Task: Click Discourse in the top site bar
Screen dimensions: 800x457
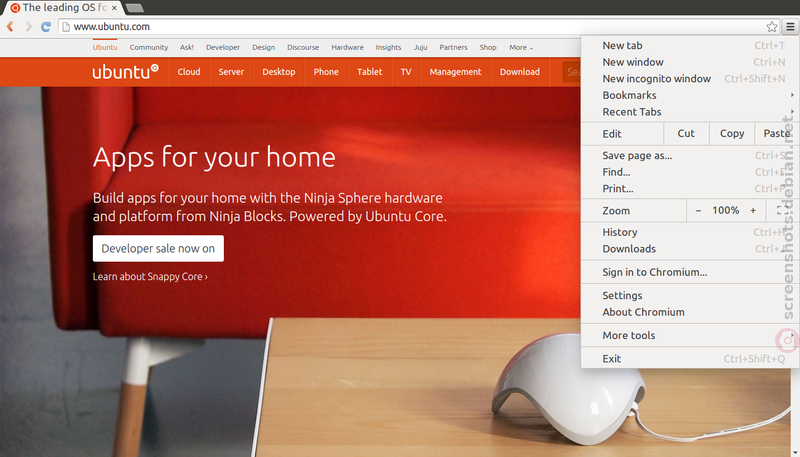Action: [303, 47]
